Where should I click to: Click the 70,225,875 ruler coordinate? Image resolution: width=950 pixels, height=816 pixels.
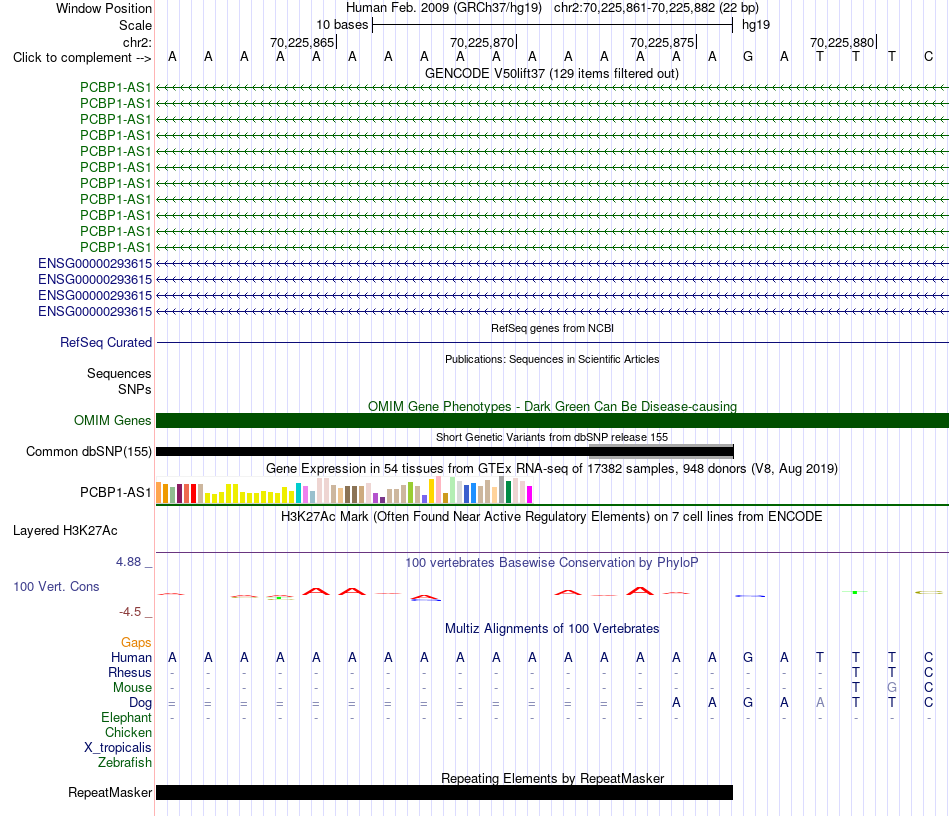click(x=662, y=42)
